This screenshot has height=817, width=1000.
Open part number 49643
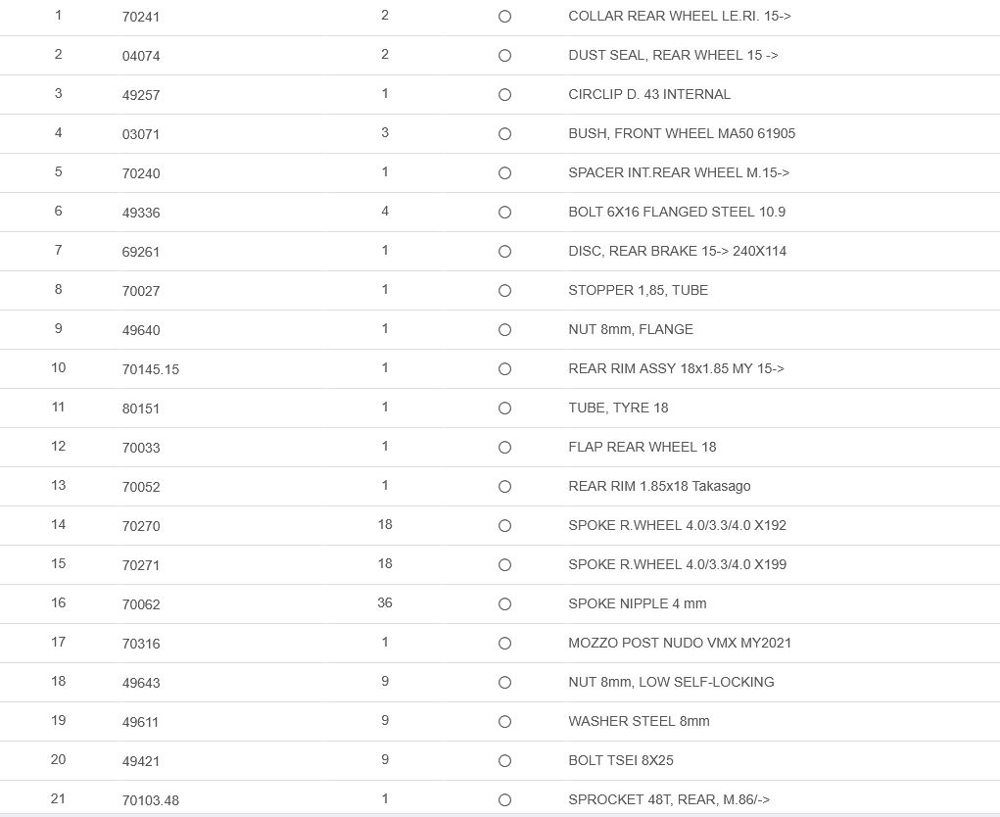coord(141,683)
